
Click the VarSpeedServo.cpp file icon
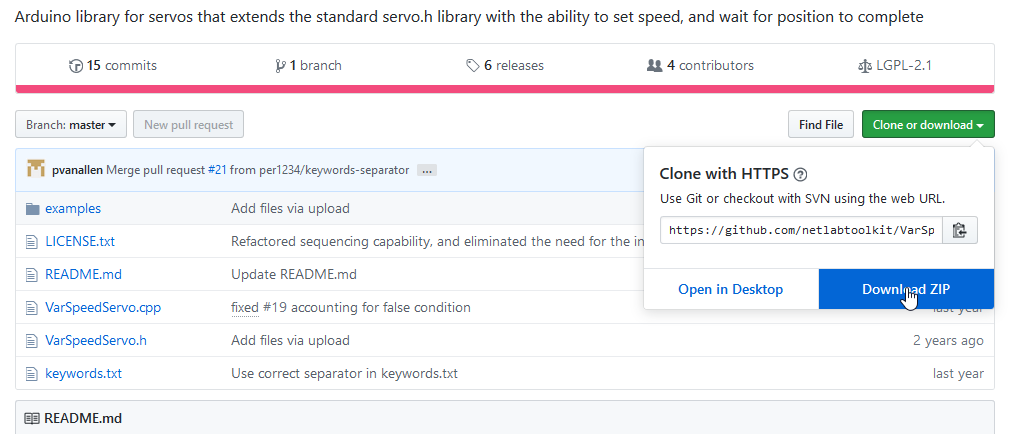click(32, 307)
